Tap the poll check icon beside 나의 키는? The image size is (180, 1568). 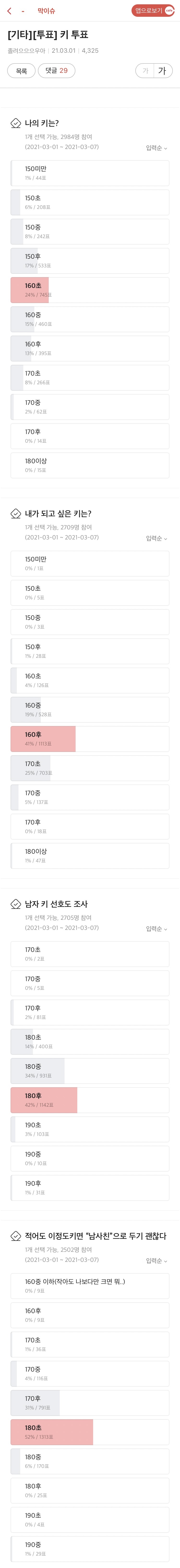coord(16,124)
